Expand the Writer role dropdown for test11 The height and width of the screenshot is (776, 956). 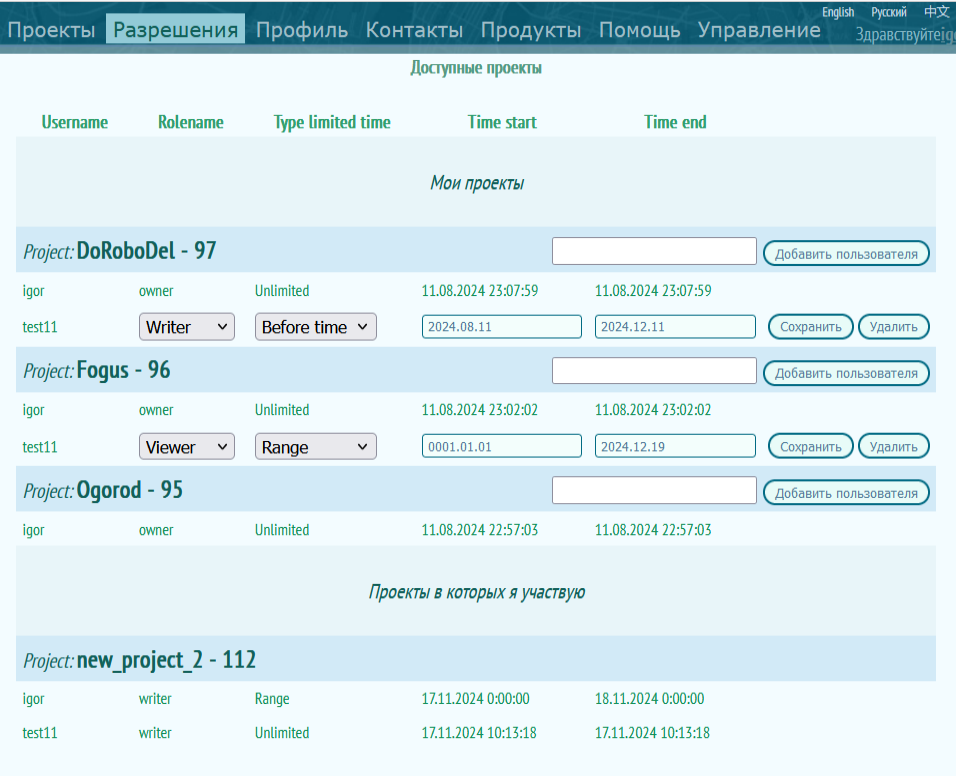coord(187,327)
